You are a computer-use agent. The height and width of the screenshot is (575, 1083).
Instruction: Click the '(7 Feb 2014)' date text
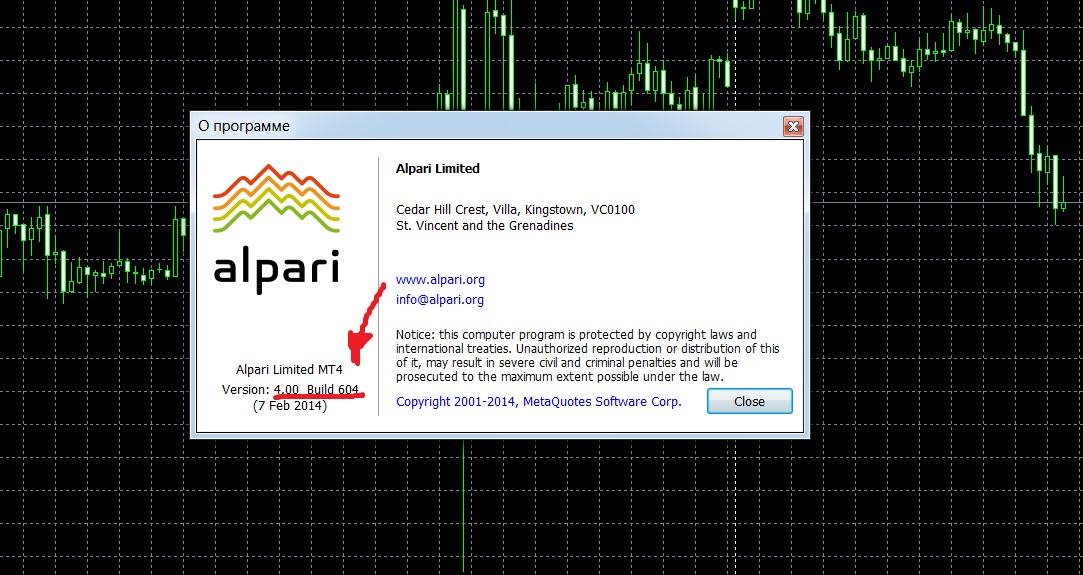point(290,406)
